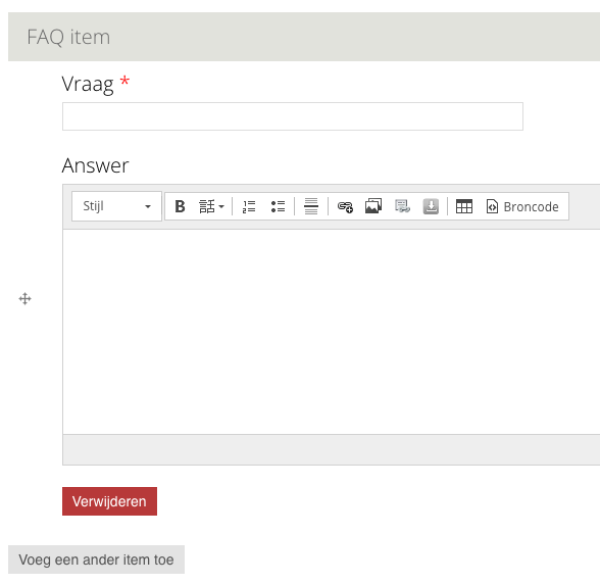Insert a bulleted list
The width and height of the screenshot is (600, 584).
(x=278, y=207)
